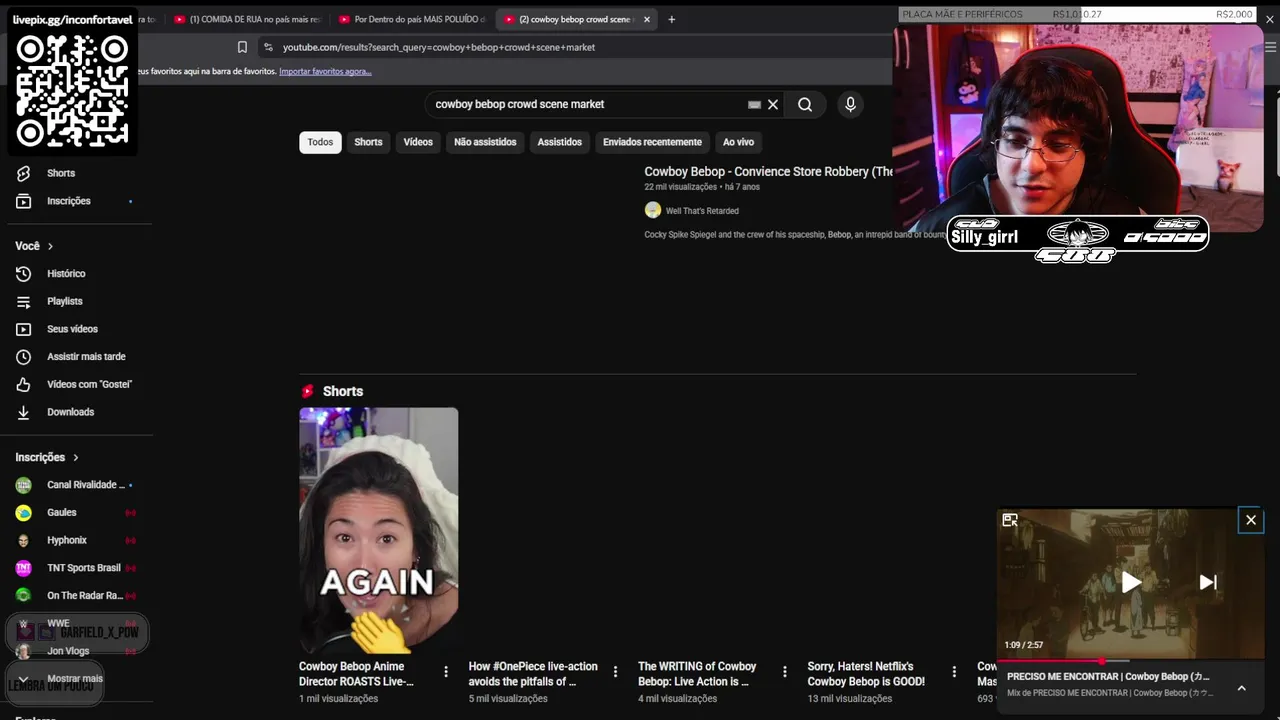The width and height of the screenshot is (1280, 720).
Task: Open Assistir mais tarde list
Action: (86, 356)
